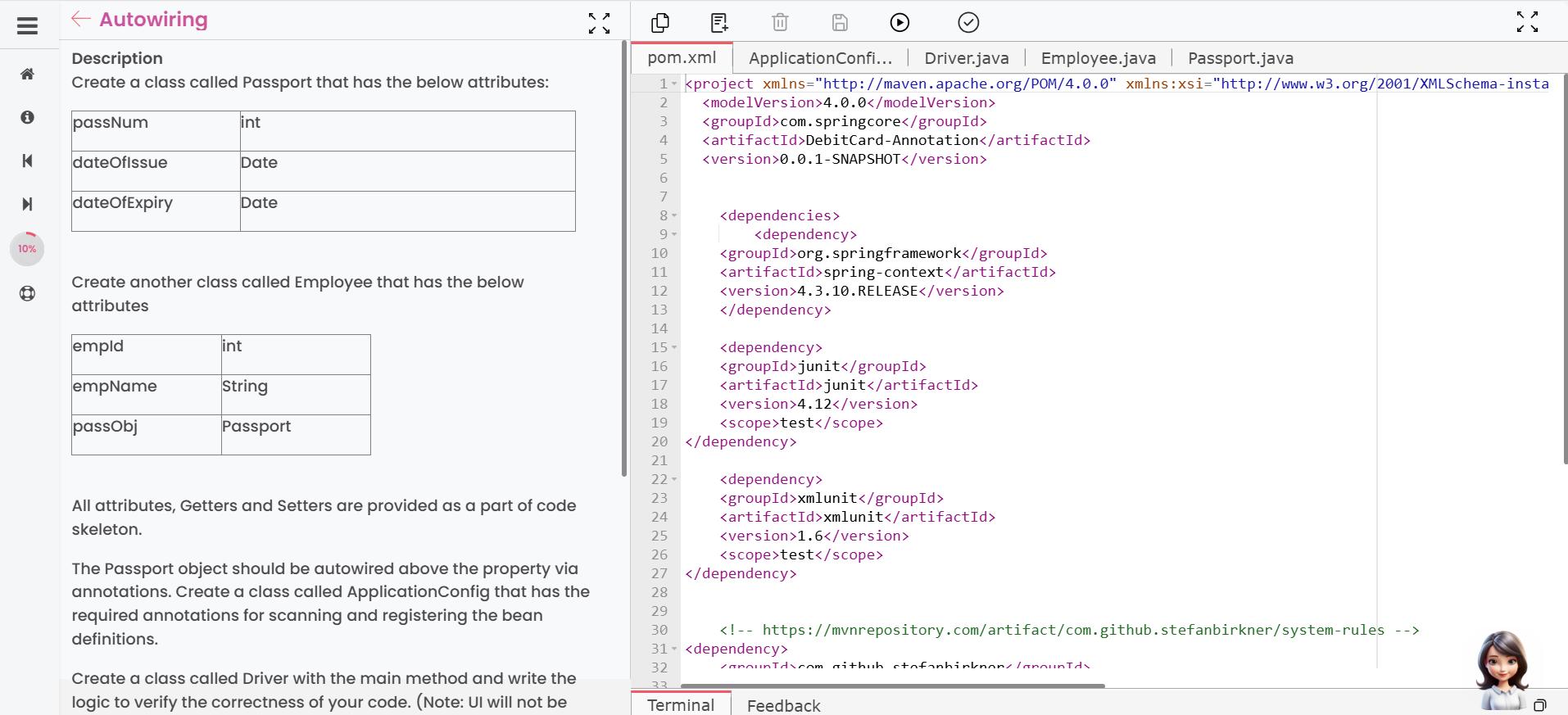This screenshot has height=715, width=1568.
Task: Jump to next item using skip-forward icon
Action: point(27,204)
